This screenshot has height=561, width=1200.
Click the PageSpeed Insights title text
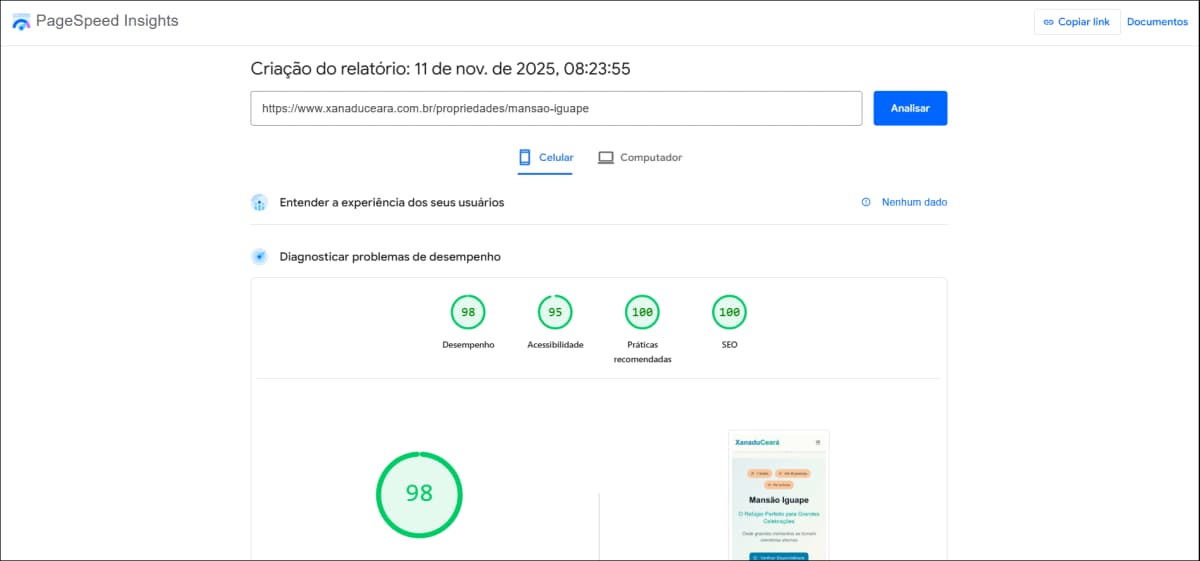[107, 21]
